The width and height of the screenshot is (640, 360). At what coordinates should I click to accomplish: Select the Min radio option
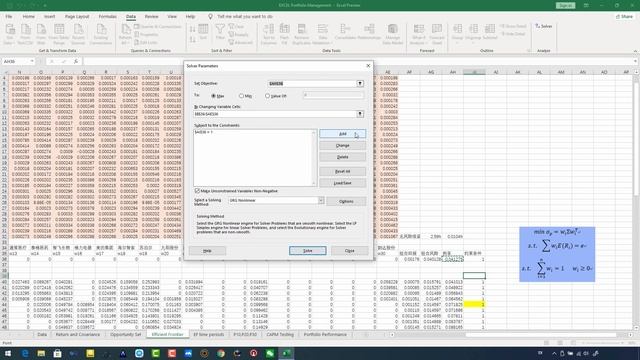click(241, 96)
